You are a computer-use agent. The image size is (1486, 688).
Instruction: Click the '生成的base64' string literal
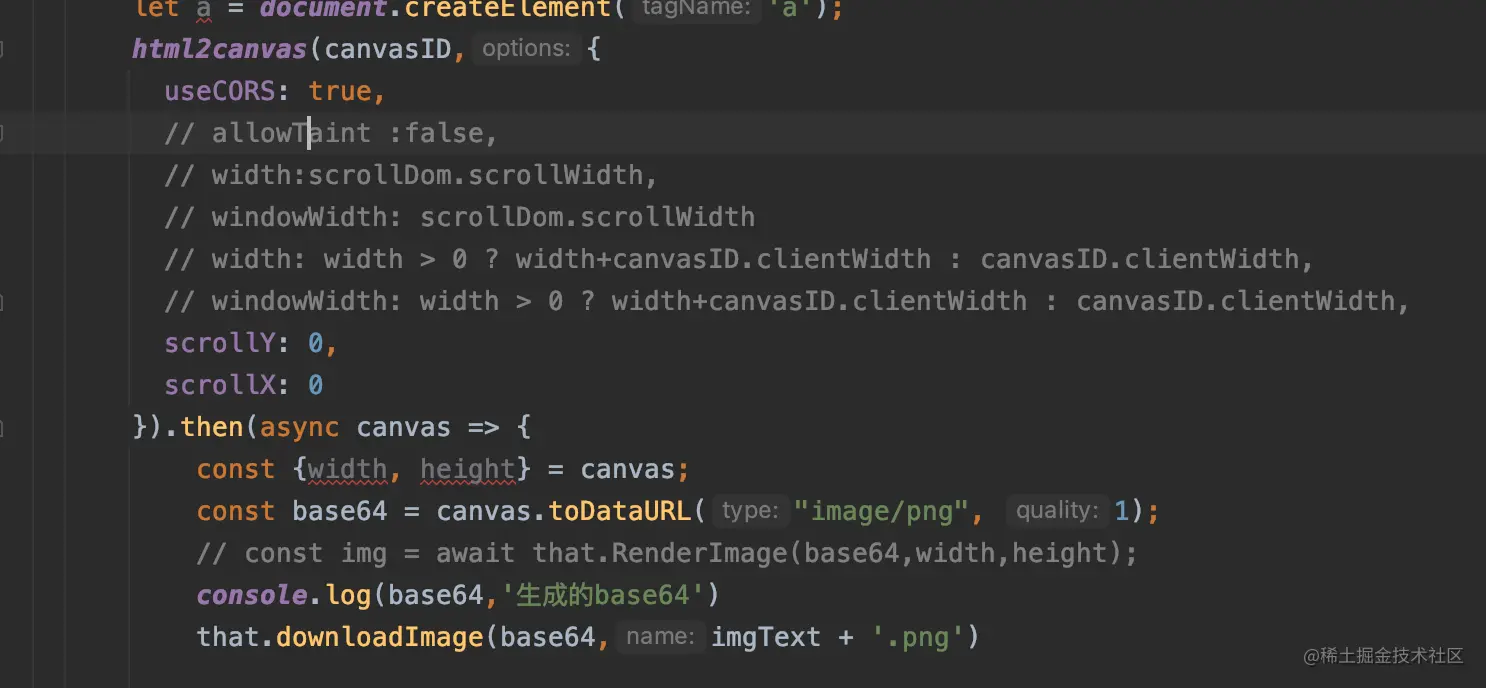(603, 595)
